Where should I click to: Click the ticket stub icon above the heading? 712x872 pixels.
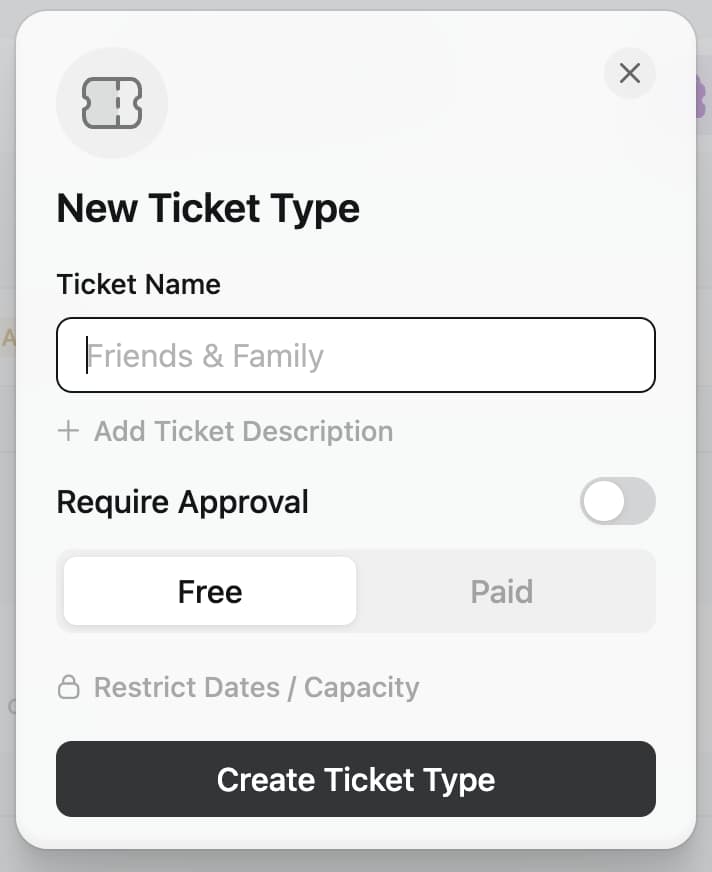pyautogui.click(x=112, y=104)
